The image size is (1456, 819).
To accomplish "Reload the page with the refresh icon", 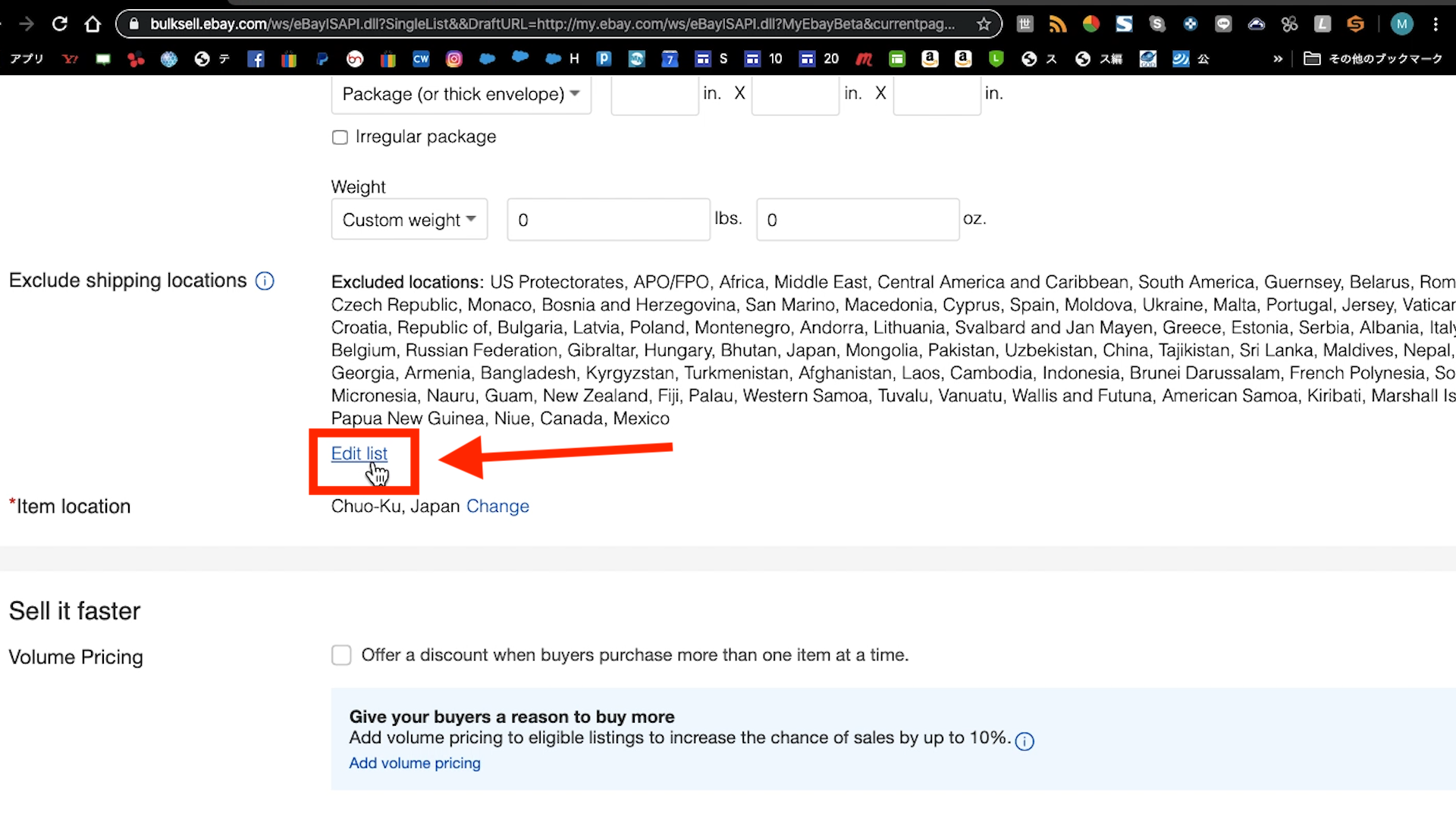I will coord(59,24).
